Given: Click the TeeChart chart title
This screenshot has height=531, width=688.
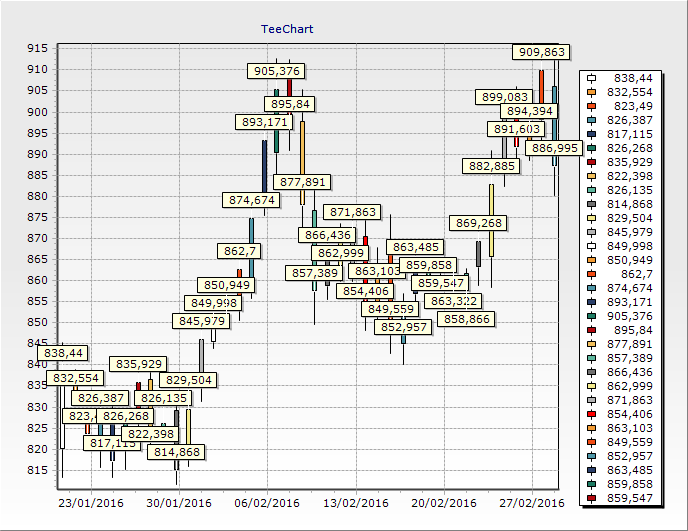Looking at the screenshot, I should click(287, 29).
